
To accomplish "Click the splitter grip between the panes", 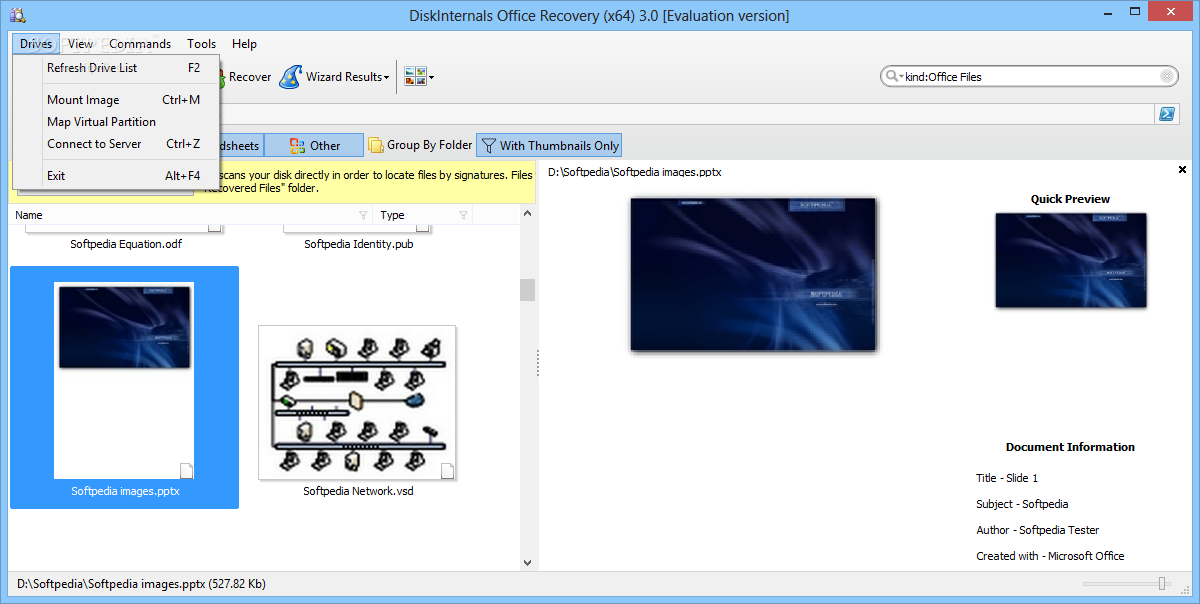I will pos(538,362).
